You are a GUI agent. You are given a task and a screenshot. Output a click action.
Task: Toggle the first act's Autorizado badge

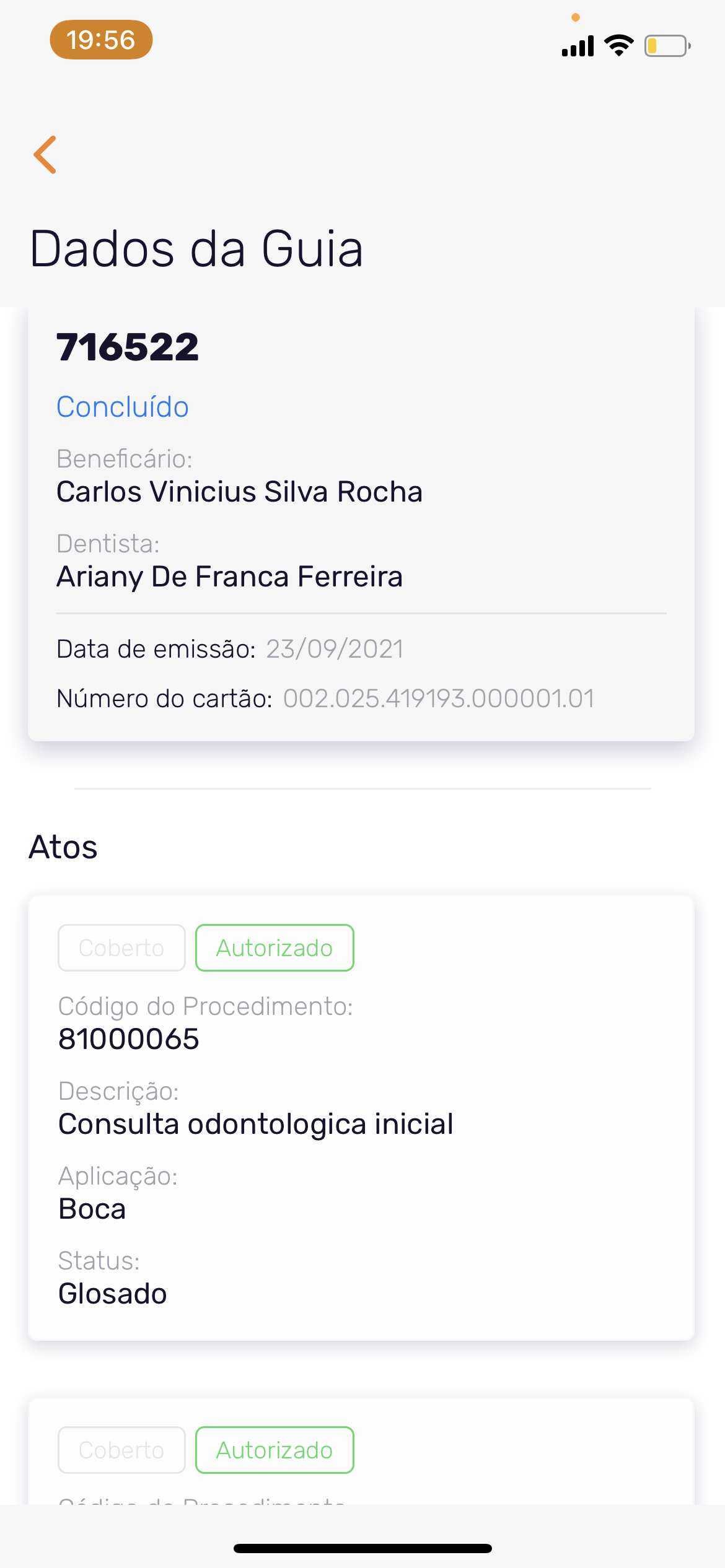click(275, 947)
